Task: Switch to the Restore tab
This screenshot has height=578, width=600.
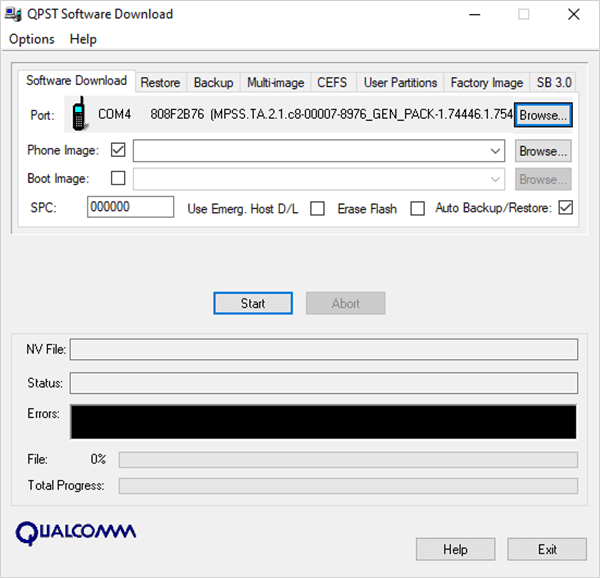Action: tap(160, 83)
